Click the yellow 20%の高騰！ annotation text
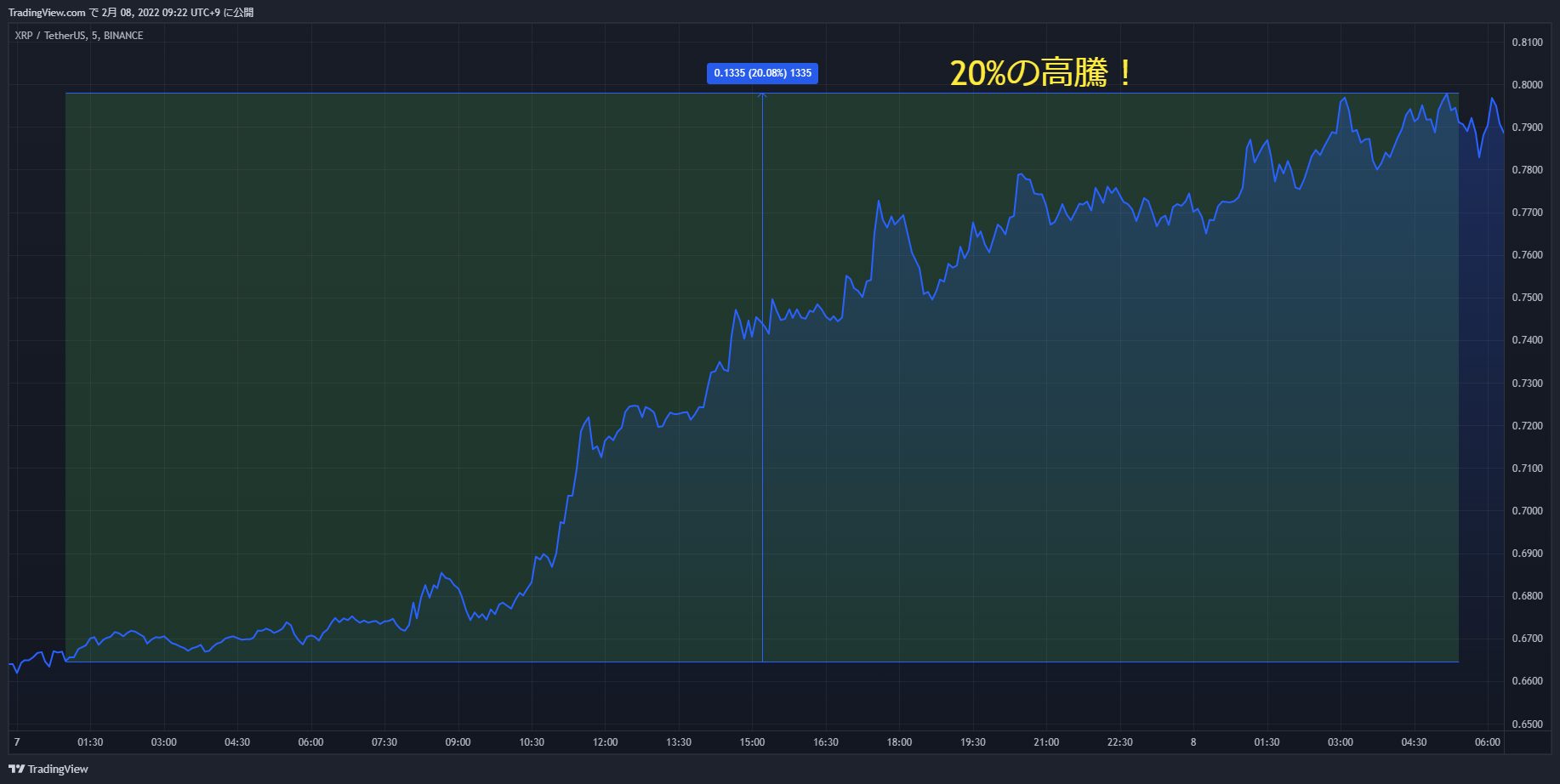 [1041, 73]
